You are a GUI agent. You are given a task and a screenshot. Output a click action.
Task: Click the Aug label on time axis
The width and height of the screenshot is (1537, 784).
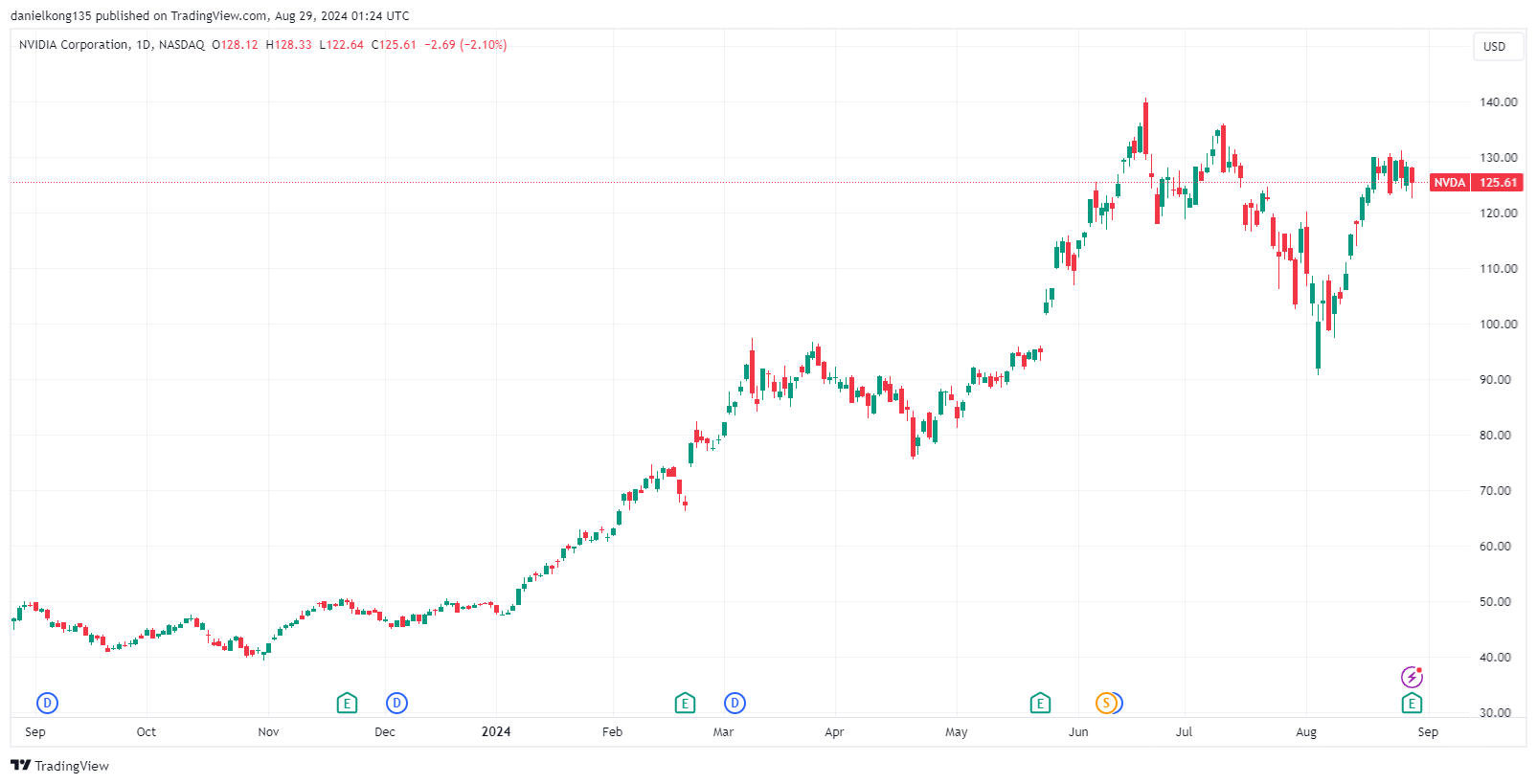1306,732
